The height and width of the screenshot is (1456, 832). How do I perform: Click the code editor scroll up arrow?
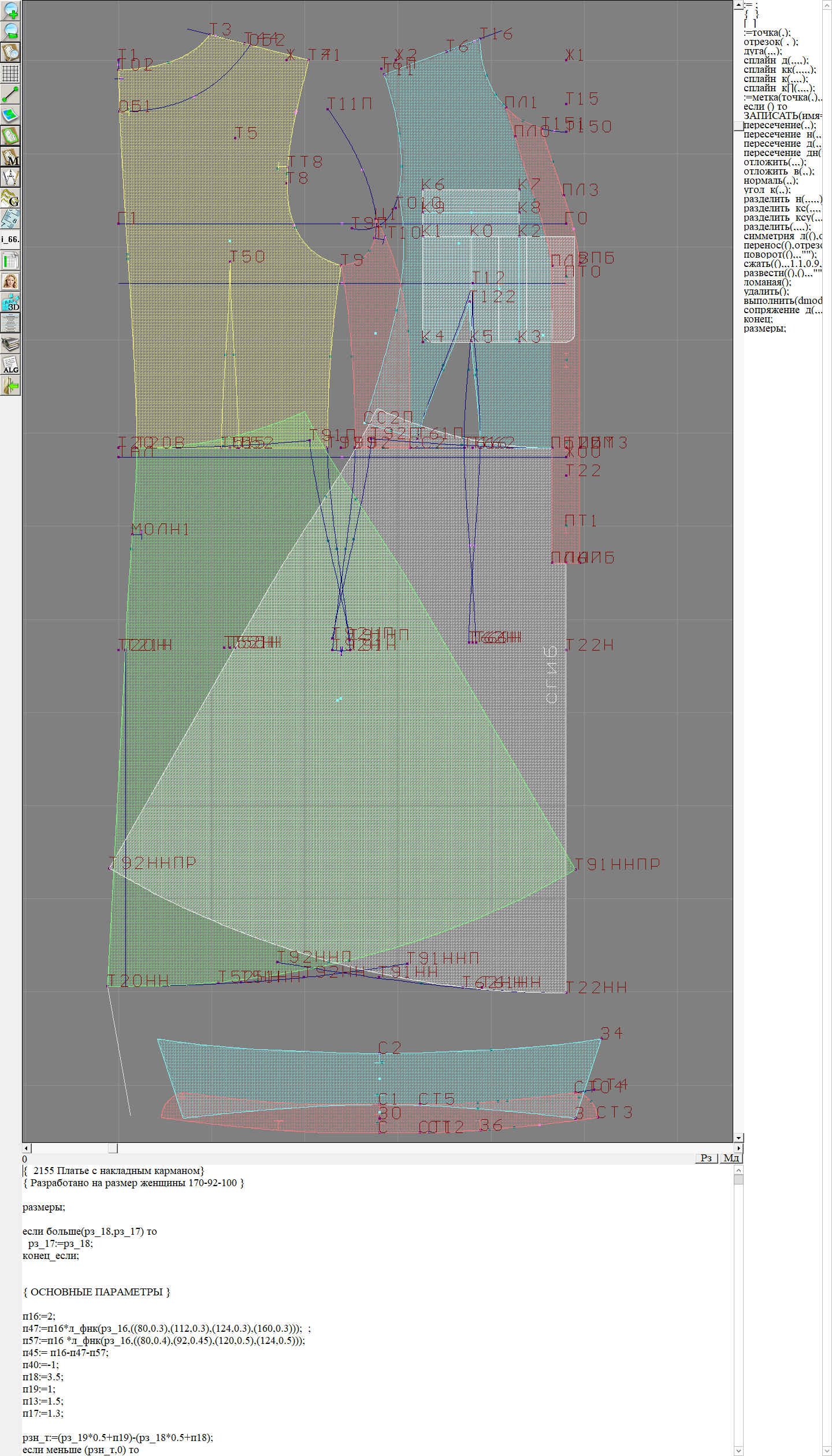(738, 1170)
